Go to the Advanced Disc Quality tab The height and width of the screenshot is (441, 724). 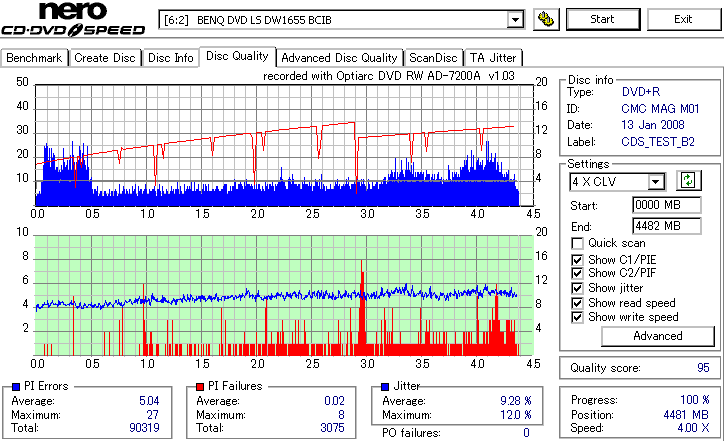[339, 58]
